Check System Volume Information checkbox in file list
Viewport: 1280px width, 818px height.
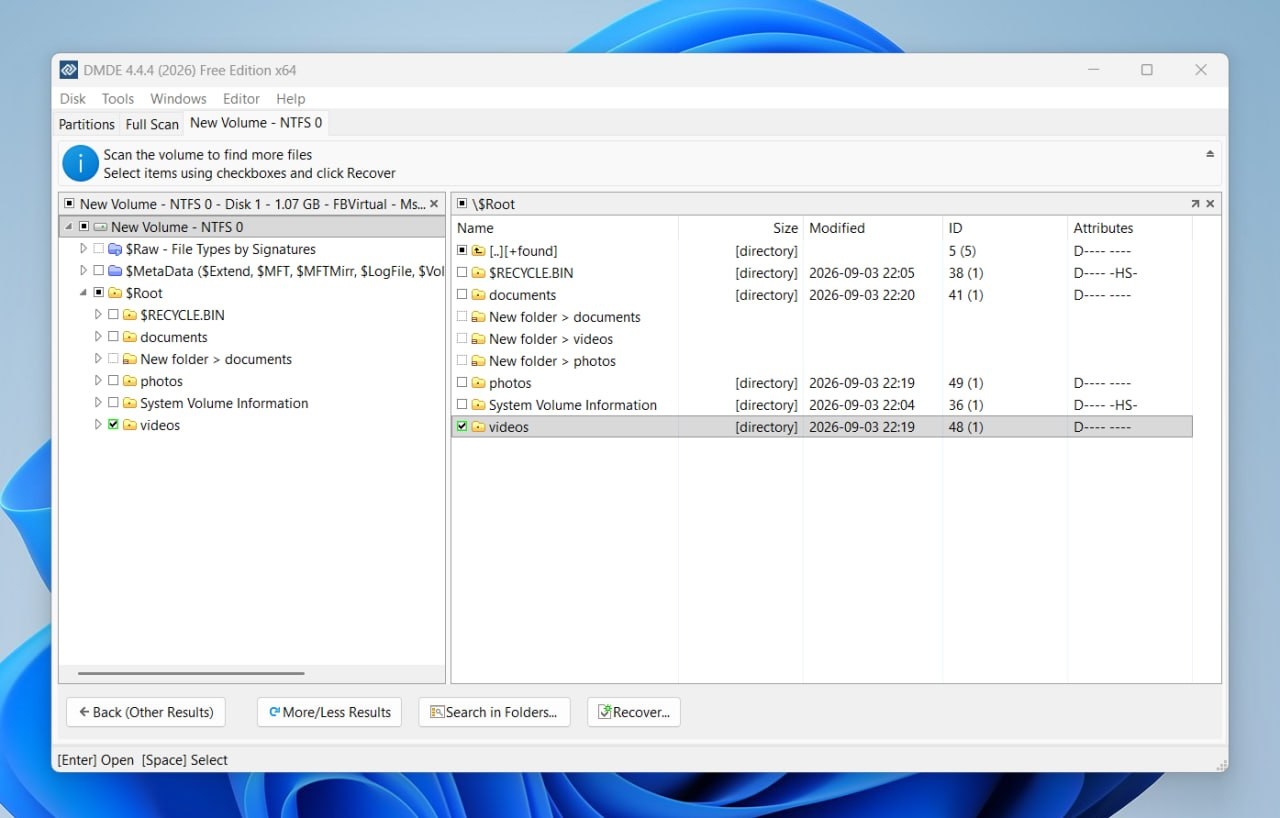tap(462, 405)
